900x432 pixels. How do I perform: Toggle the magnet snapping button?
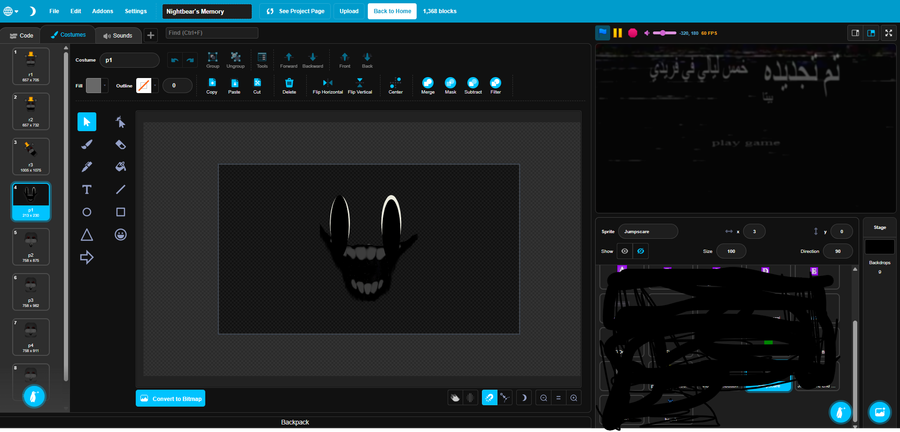pyautogui.click(x=490, y=398)
